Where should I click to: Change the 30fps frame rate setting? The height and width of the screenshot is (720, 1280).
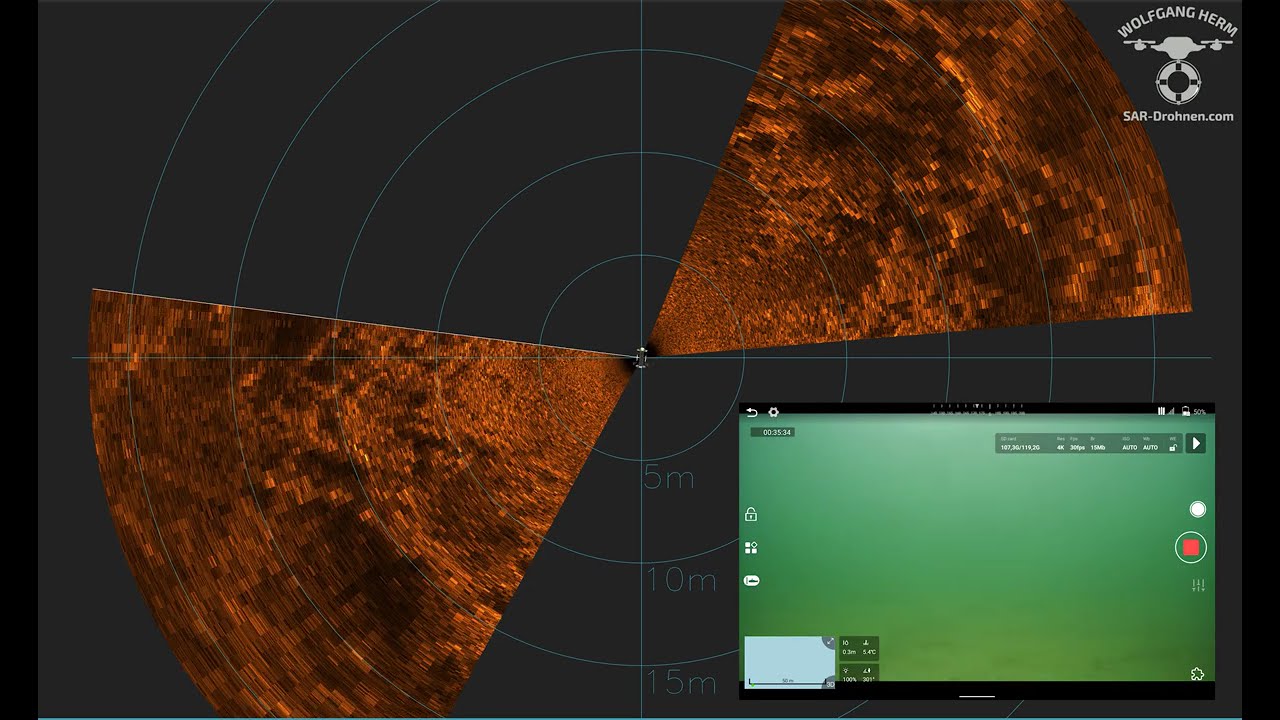[1077, 444]
